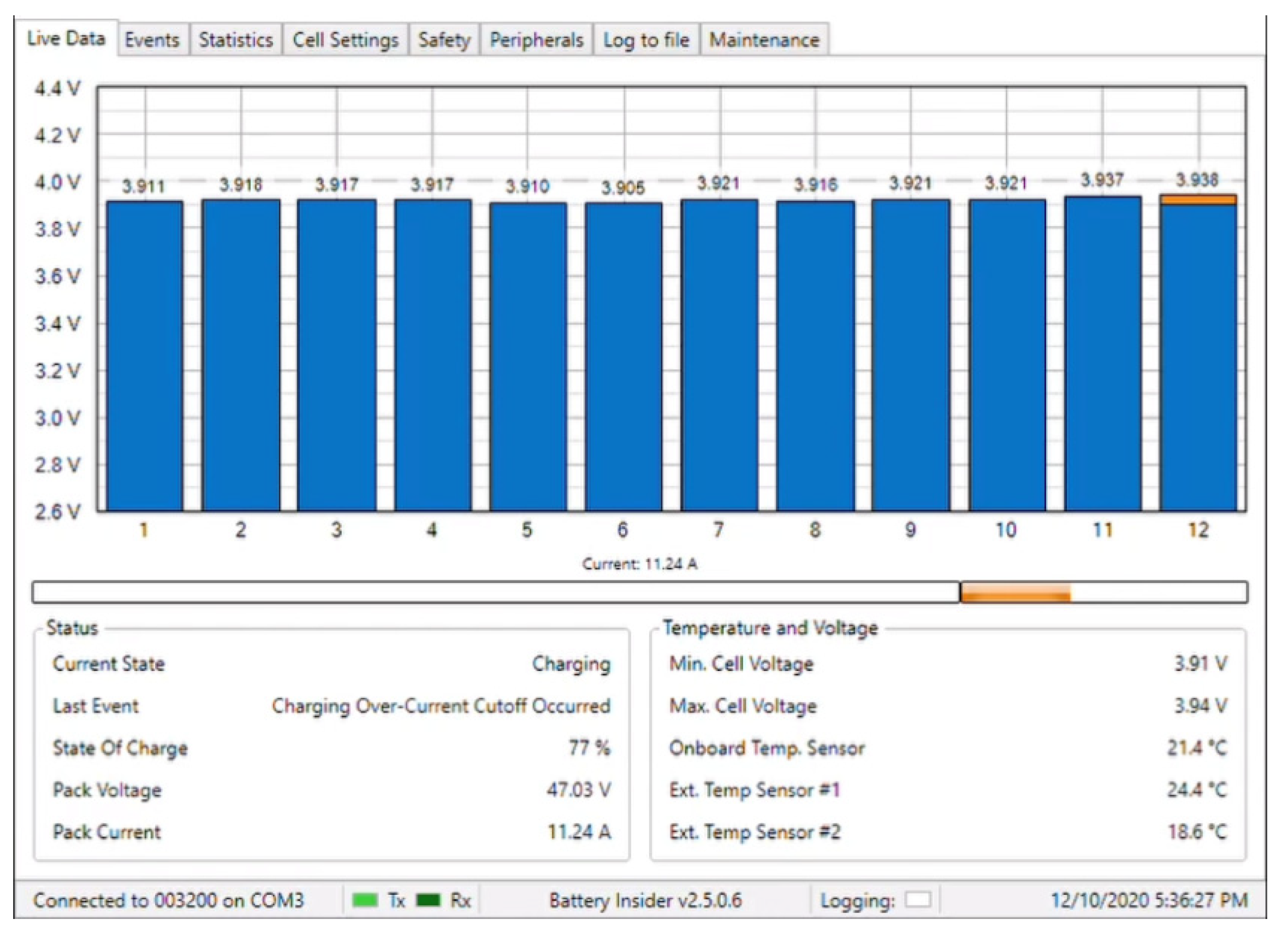Toggle the Logging checkbox in status bar

(x=918, y=900)
